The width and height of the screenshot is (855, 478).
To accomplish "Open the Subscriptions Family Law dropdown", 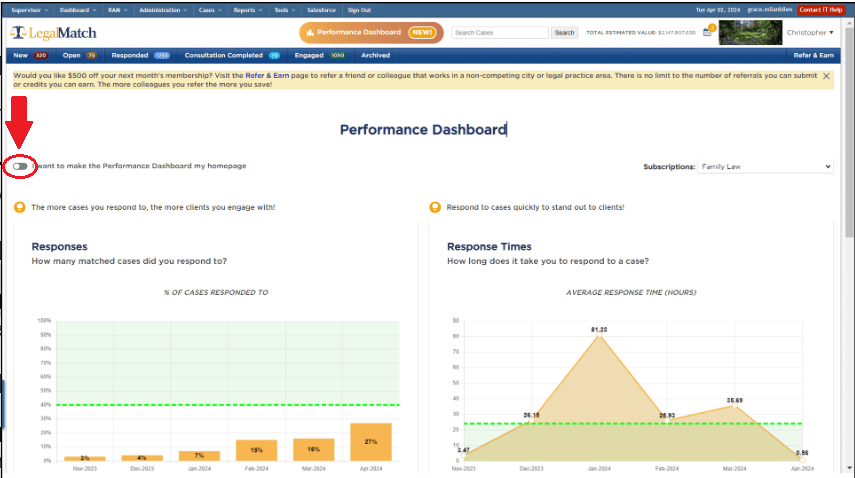I will (765, 167).
